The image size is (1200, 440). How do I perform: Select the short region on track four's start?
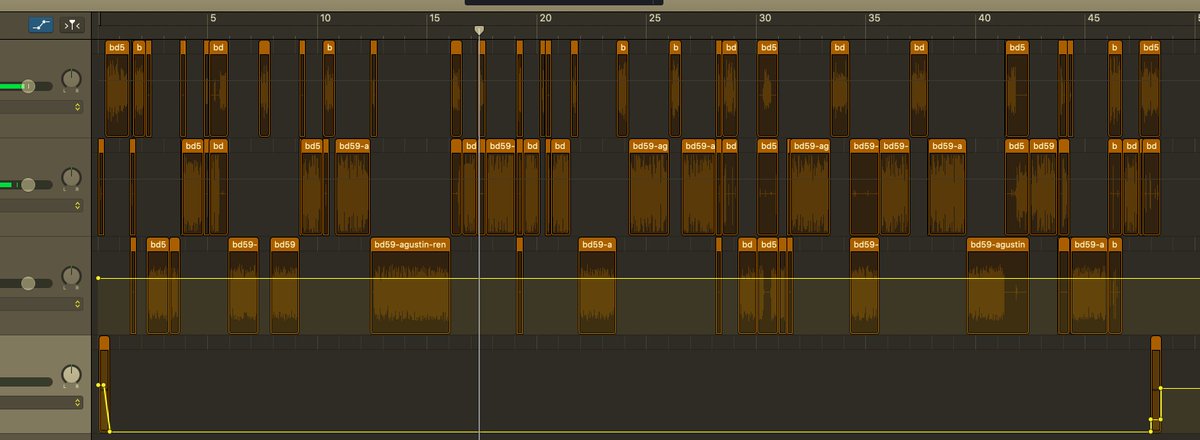(x=104, y=384)
